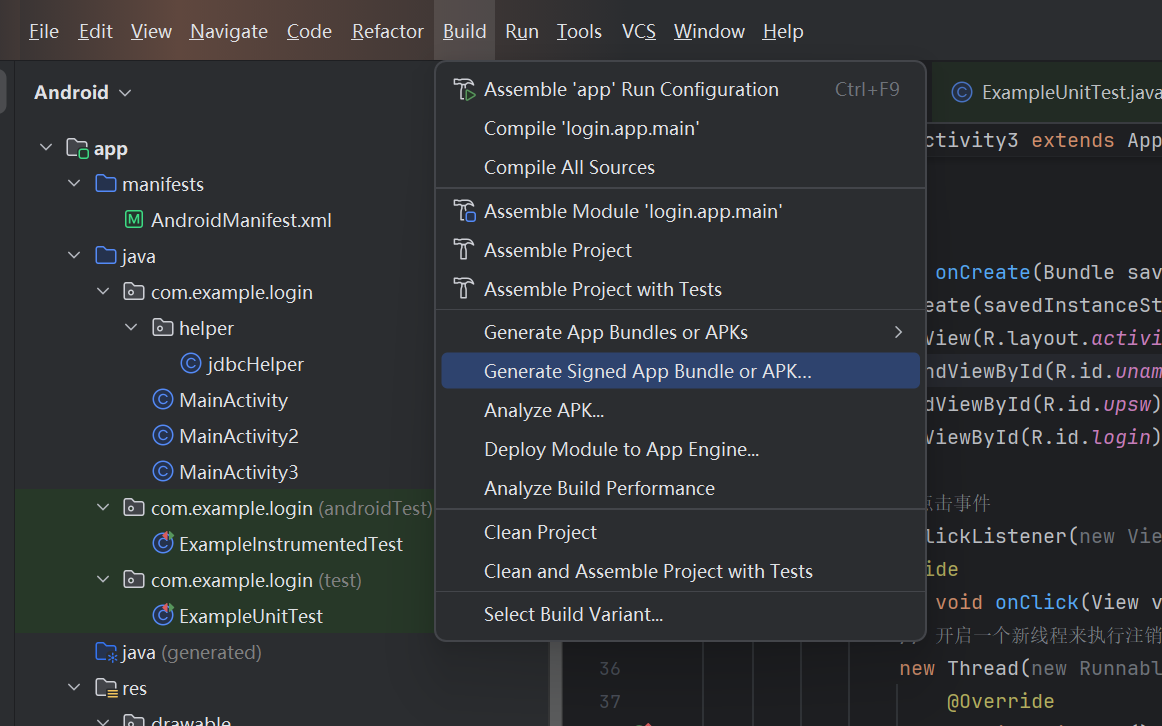Collapse the helper package node
Image resolution: width=1162 pixels, height=726 pixels.
pyautogui.click(x=131, y=328)
